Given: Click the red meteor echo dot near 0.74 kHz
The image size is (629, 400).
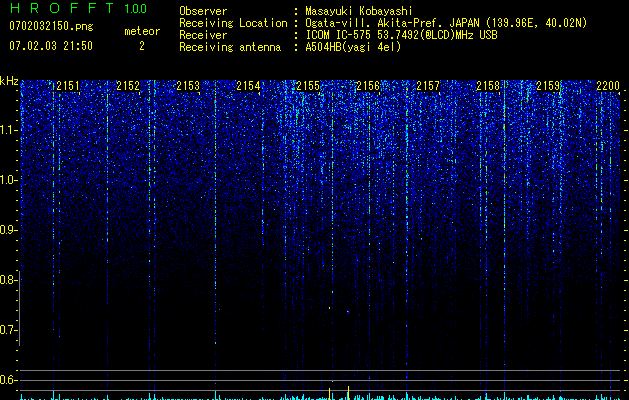Looking at the screenshot, I should click(348, 312).
